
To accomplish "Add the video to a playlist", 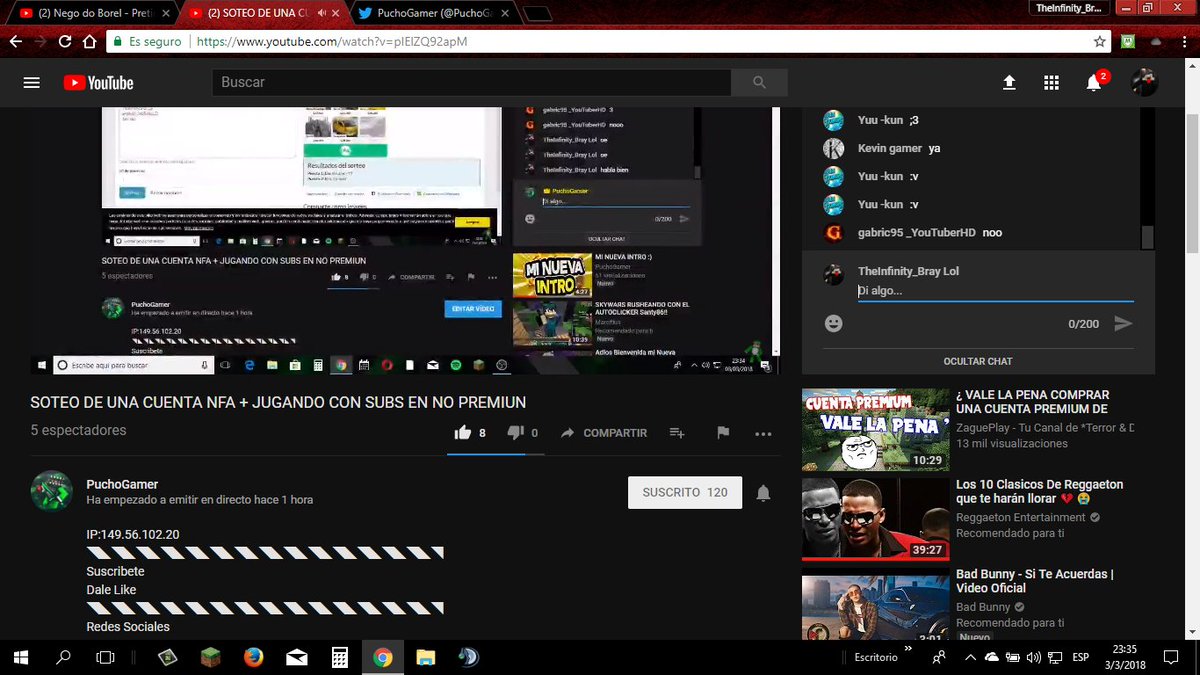I will pos(677,433).
